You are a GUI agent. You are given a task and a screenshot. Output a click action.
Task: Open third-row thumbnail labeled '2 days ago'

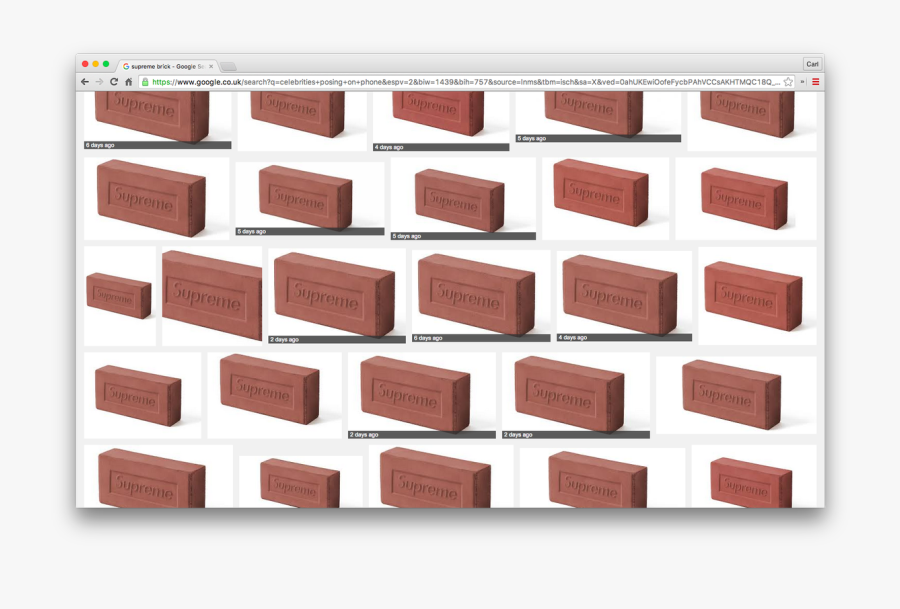click(x=337, y=296)
